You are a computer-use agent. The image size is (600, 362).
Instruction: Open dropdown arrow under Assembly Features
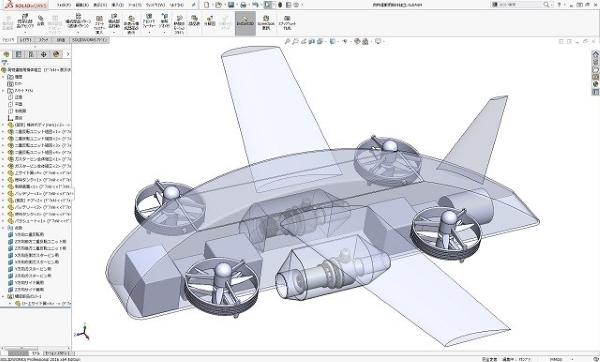(149, 33)
